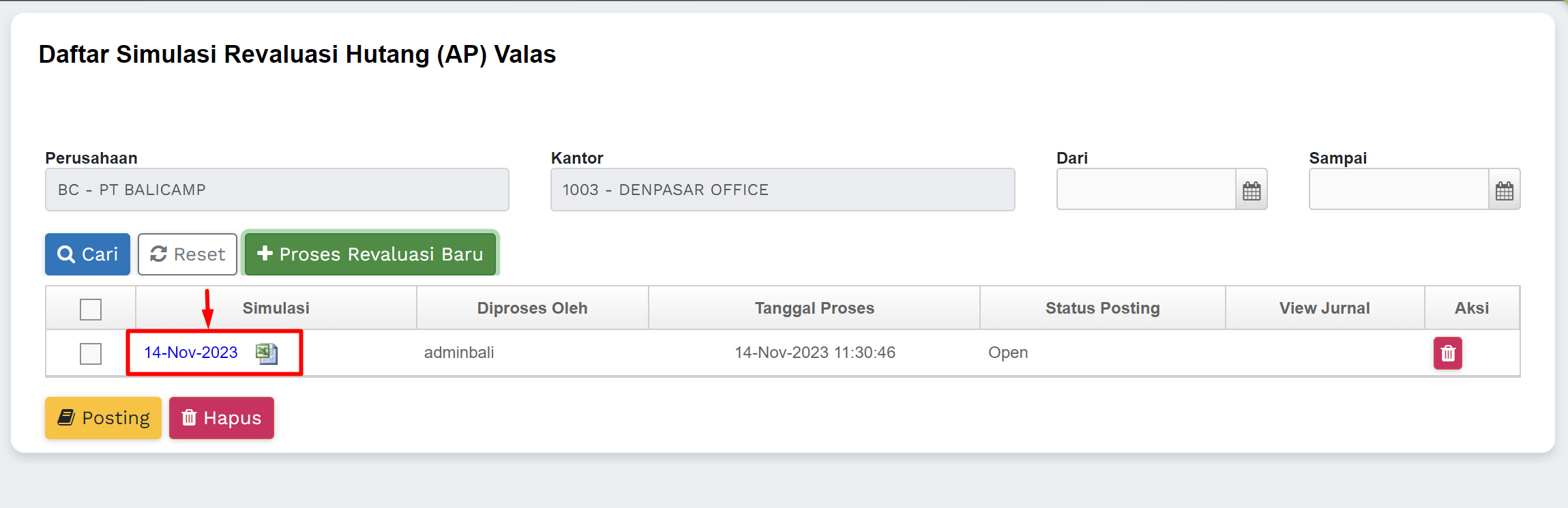The image size is (1568, 508).
Task: Open the Kantor 1003 - DENPASAR OFFICE field
Action: (782, 190)
